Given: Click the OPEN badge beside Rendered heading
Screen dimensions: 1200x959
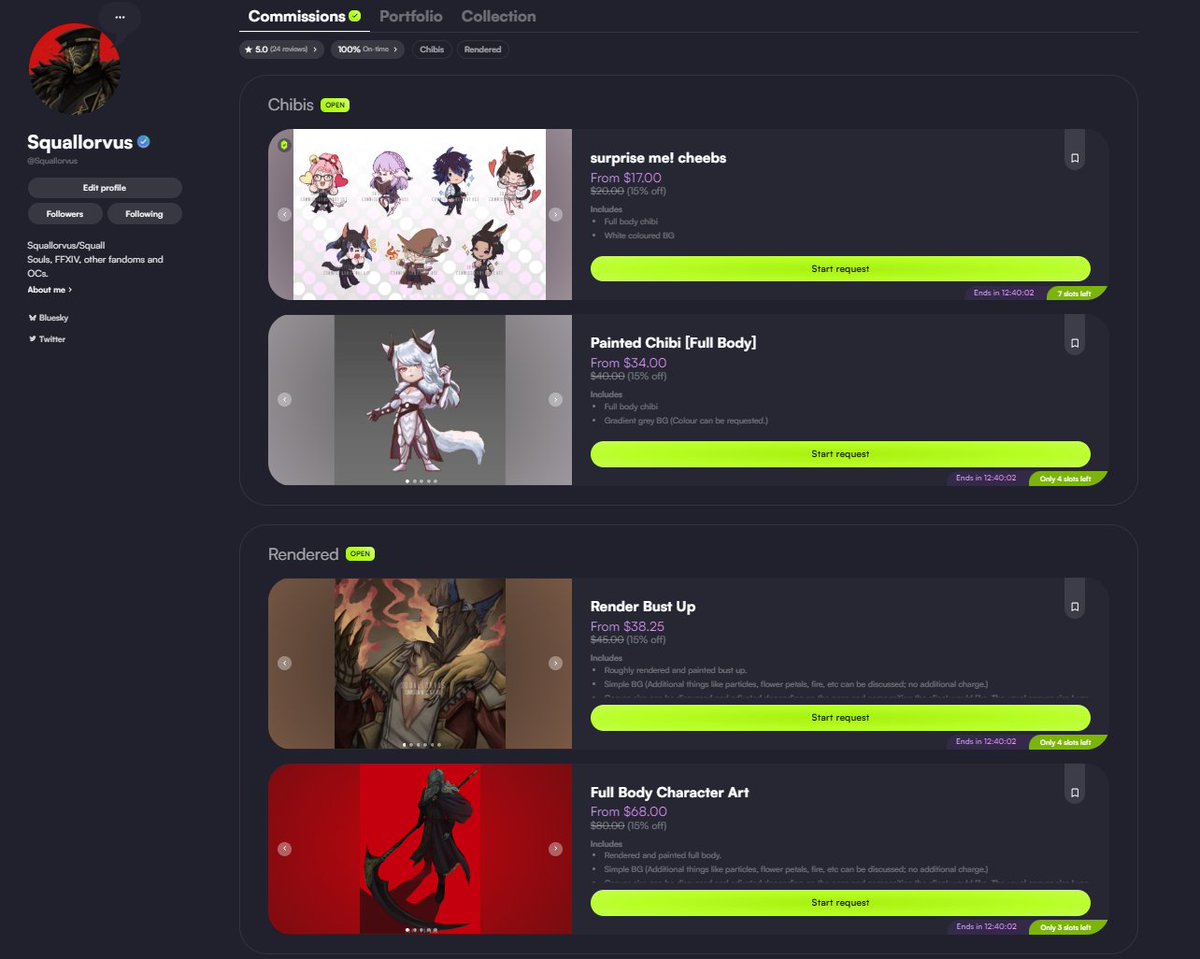Looking at the screenshot, I should [x=360, y=554].
